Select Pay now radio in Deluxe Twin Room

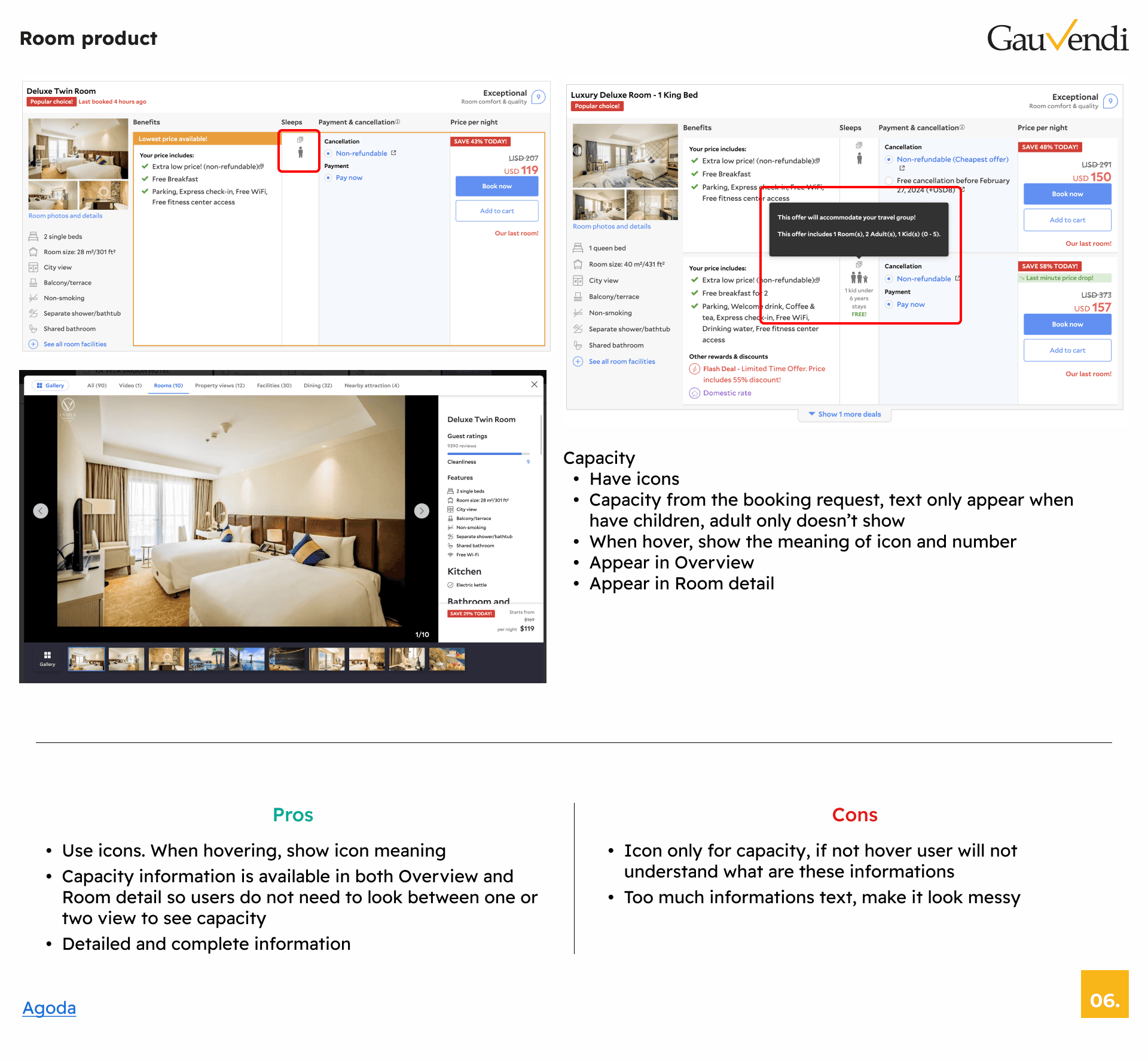tap(328, 178)
